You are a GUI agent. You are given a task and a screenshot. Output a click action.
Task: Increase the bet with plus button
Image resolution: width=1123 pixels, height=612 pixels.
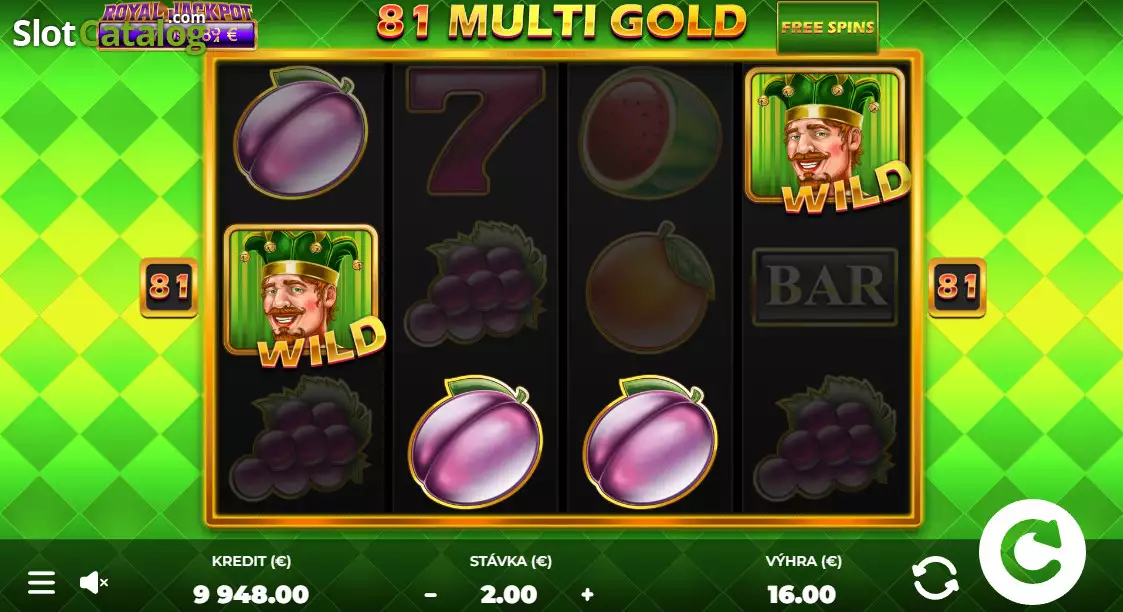pos(587,595)
